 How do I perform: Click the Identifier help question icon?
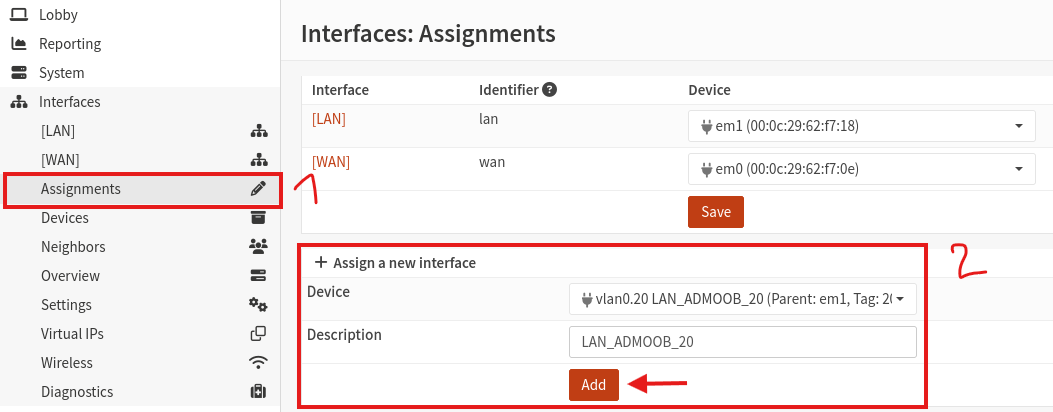click(x=549, y=89)
